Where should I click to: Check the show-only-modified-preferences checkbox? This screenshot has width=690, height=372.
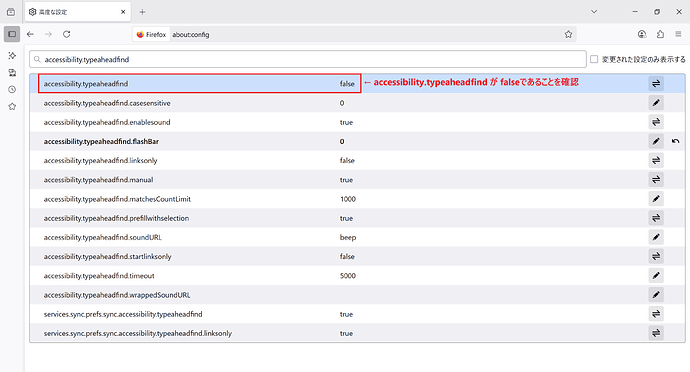click(594, 59)
